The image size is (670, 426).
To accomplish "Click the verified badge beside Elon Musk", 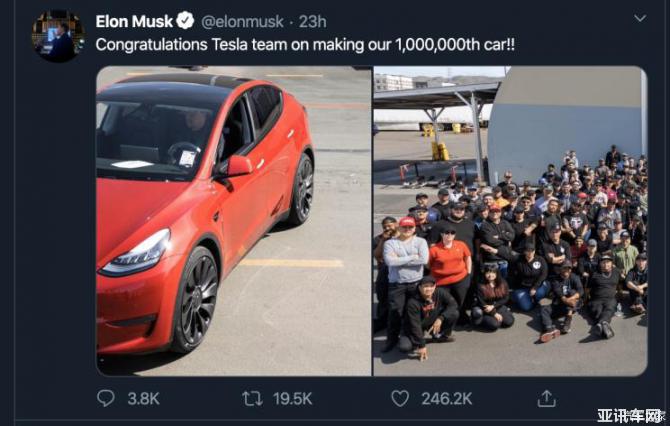I will (186, 20).
